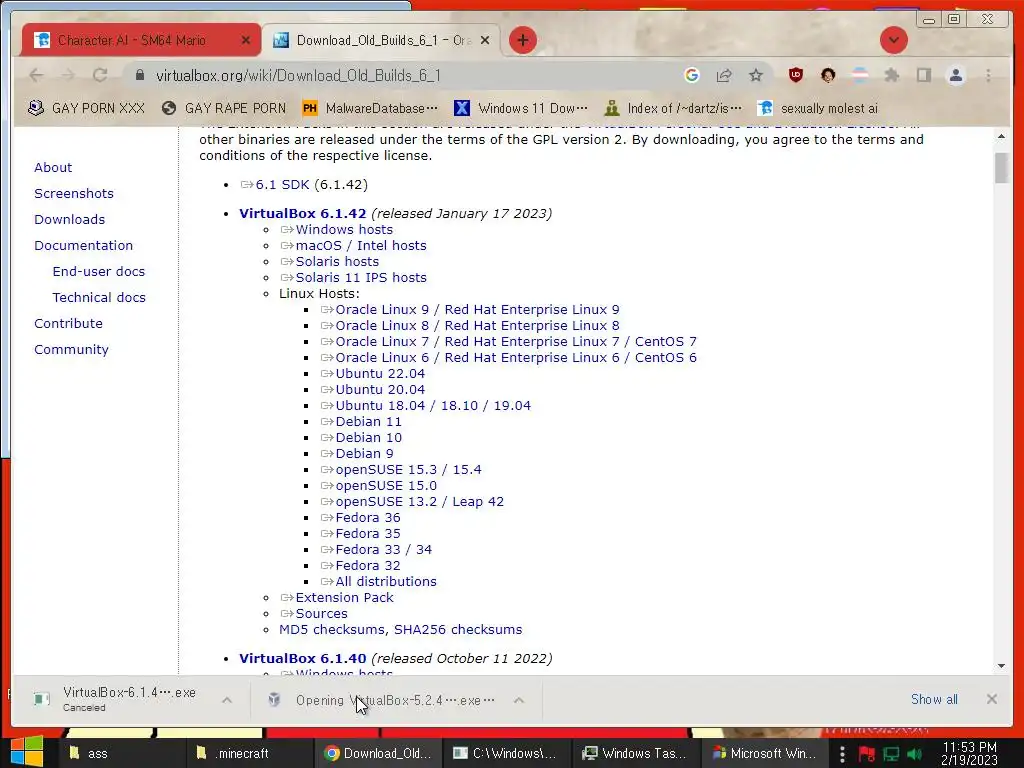Image resolution: width=1024 pixels, height=768 pixels.
Task: Download the Oracle Linux 9 package
Action: tap(477, 310)
